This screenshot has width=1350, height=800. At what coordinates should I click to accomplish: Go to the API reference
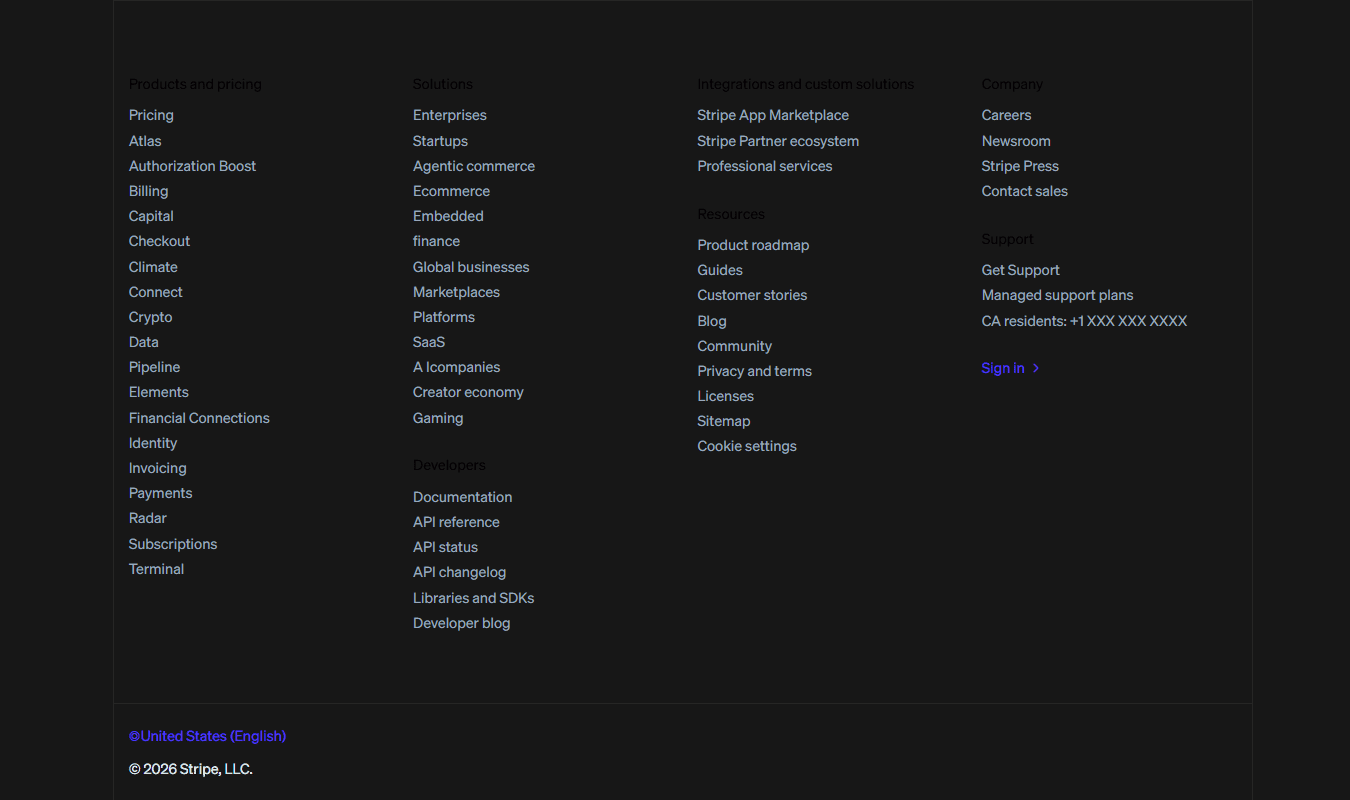[456, 522]
